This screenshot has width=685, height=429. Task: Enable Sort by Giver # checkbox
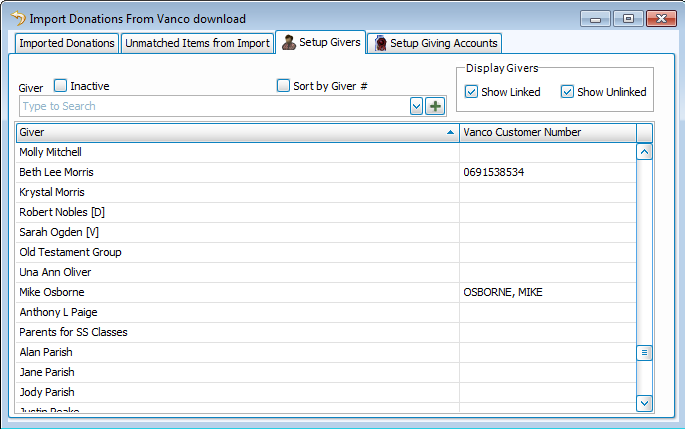point(283,86)
